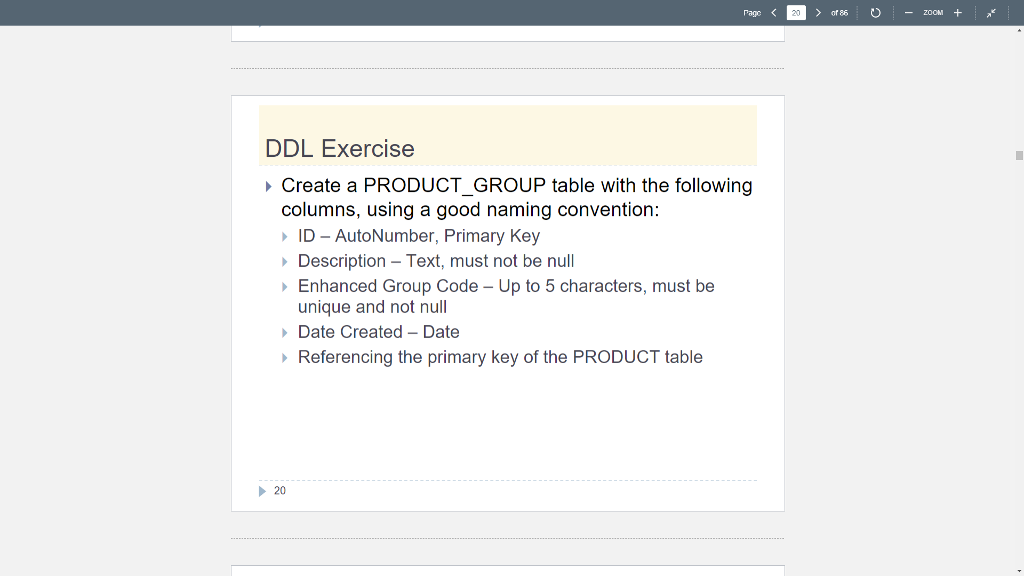
Task: Select the zoom in plus icon
Action: click(x=957, y=13)
